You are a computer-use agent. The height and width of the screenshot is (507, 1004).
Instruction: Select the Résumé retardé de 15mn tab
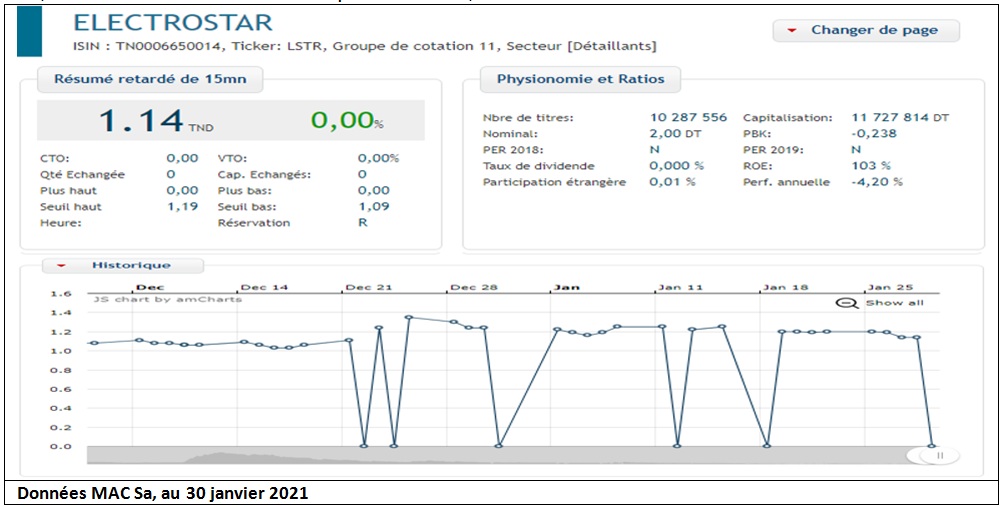[x=150, y=79]
